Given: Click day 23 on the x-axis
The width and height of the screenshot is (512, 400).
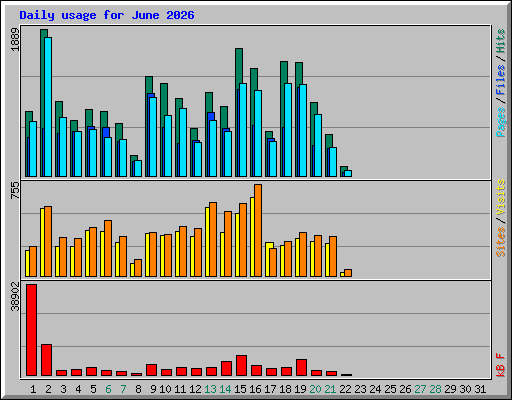Looking at the screenshot, I should (360, 389).
